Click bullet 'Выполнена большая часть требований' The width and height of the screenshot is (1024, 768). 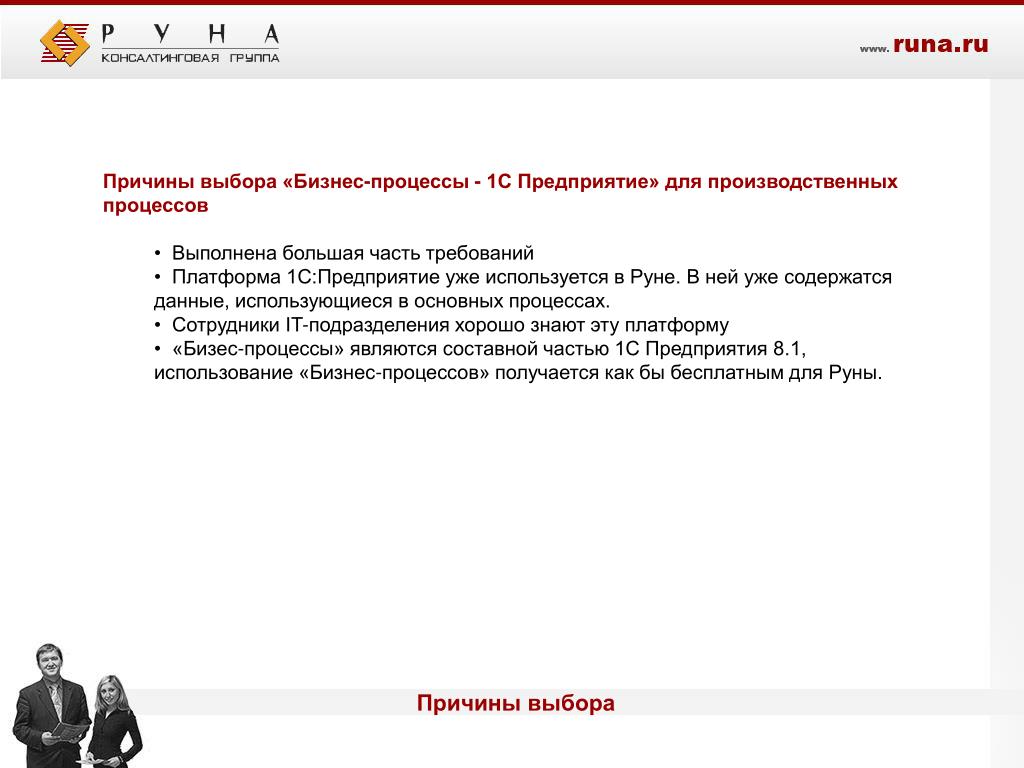(353, 253)
